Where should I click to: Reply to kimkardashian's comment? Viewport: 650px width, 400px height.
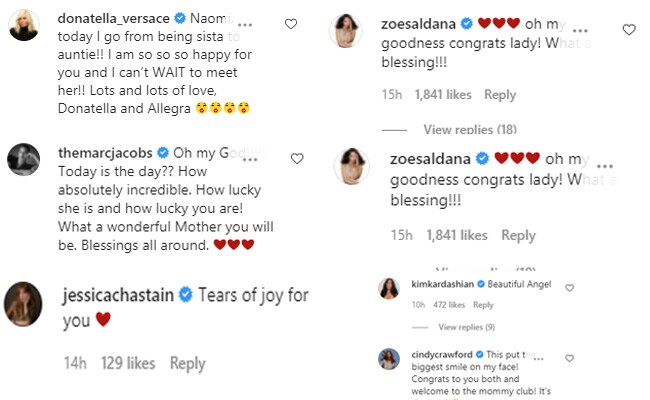click(x=483, y=305)
